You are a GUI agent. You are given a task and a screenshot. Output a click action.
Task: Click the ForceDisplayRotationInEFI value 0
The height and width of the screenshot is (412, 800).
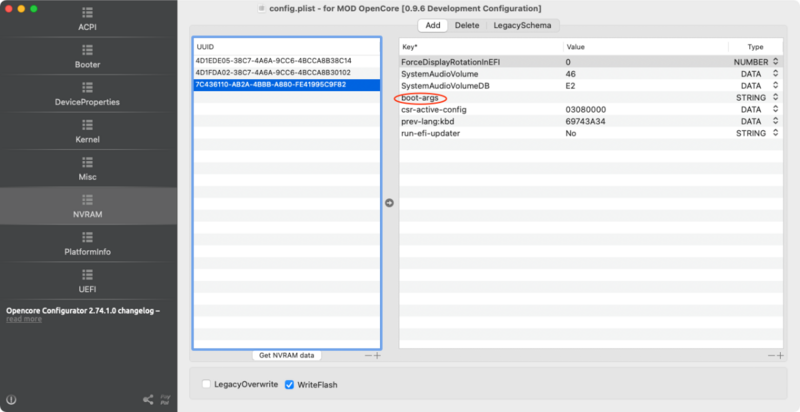[568, 62]
